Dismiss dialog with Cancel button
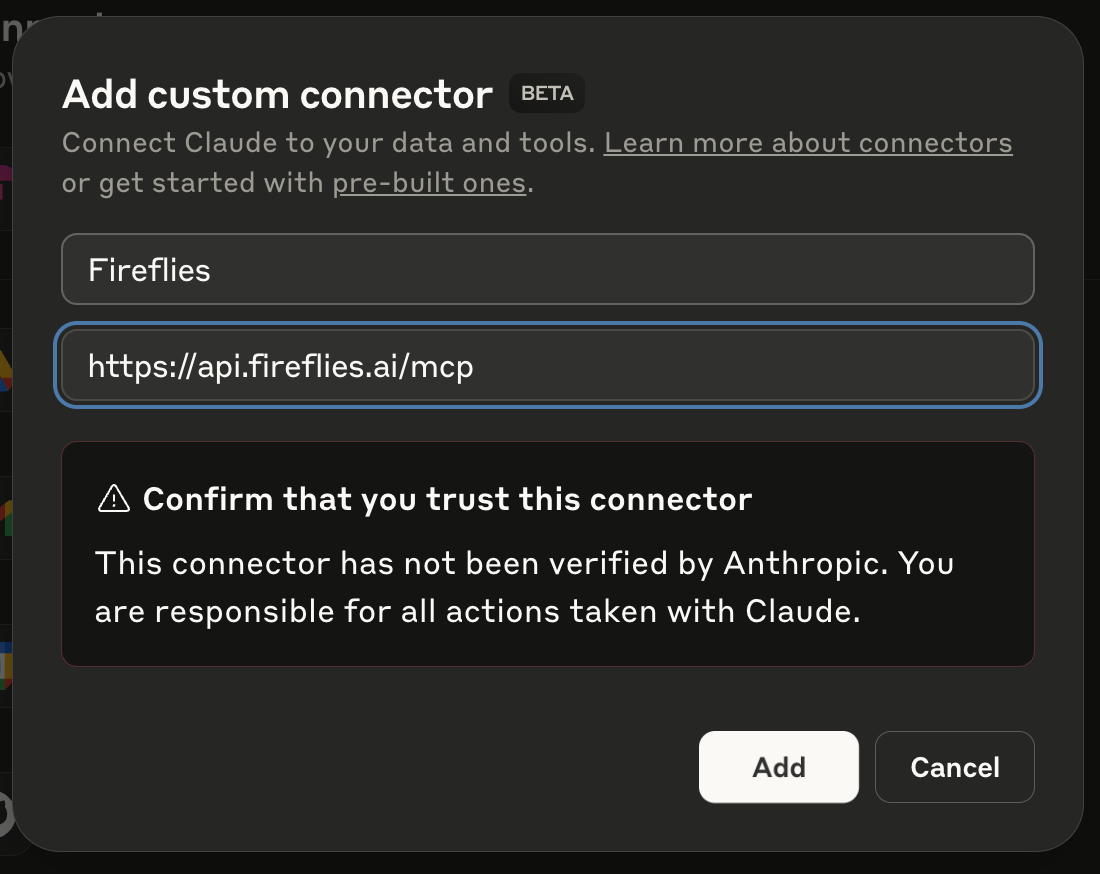Screen dimensions: 1100x874 tap(955, 767)
